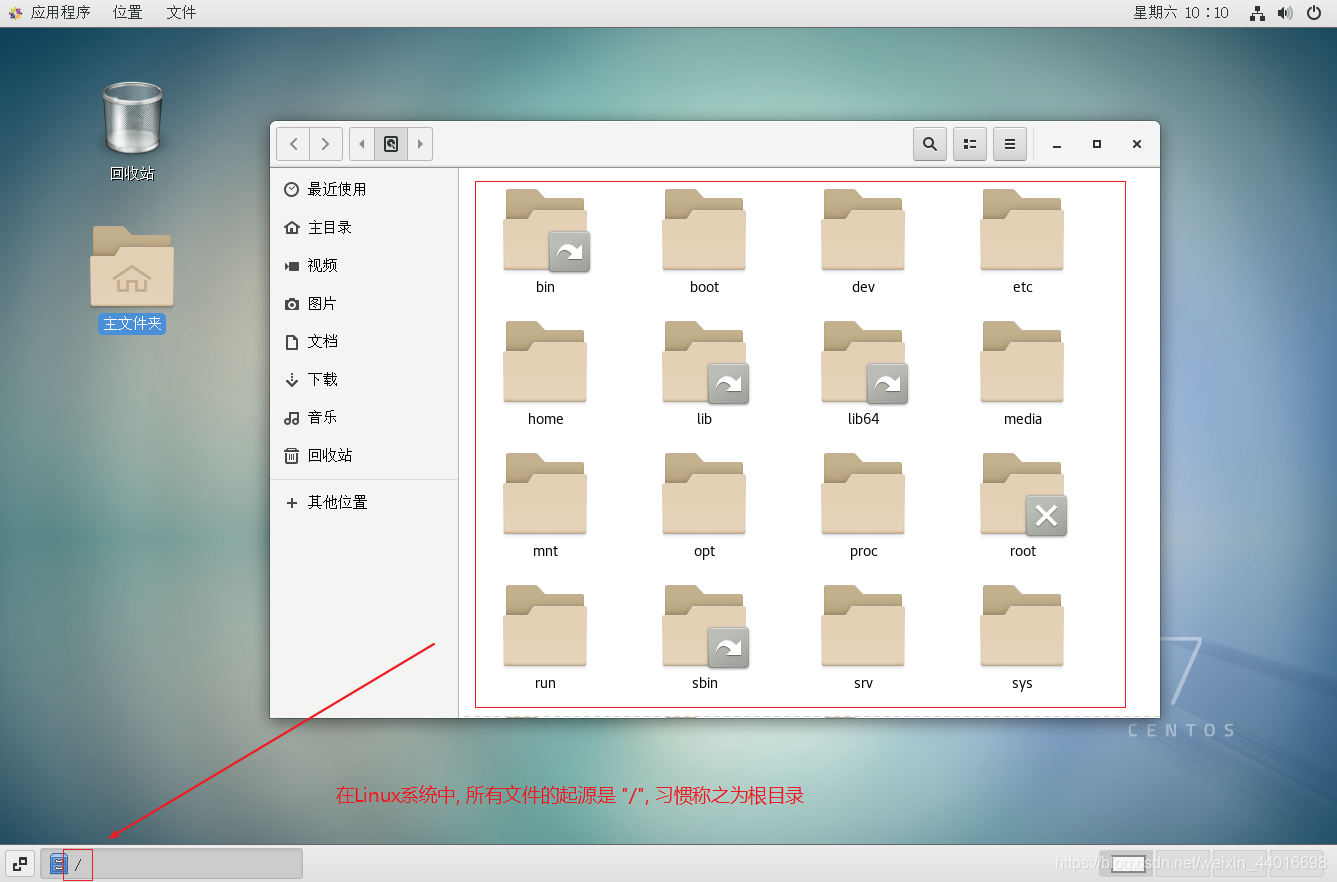Switch to list view

970,144
